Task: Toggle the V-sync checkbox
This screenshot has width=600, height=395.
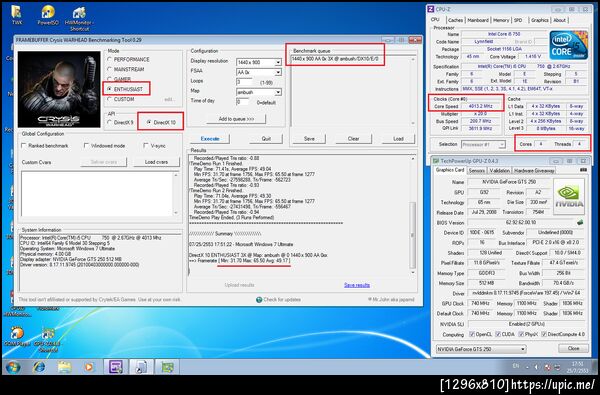Action: [x=145, y=145]
